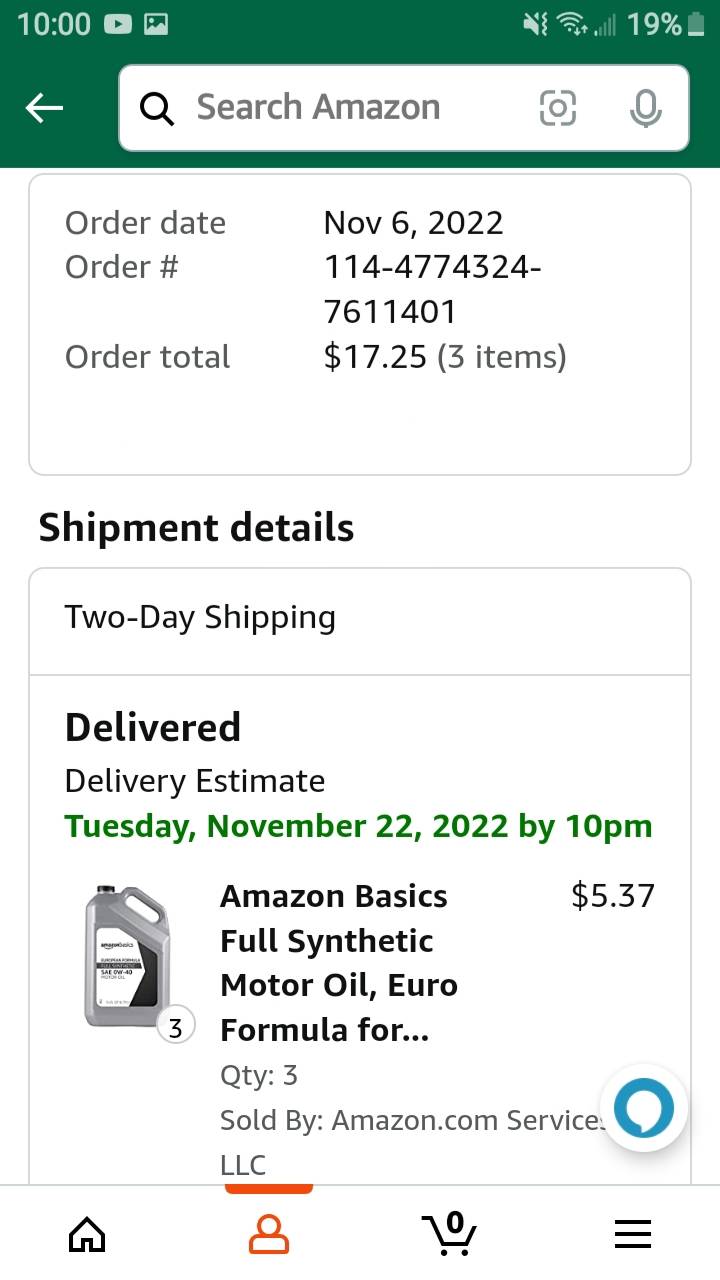Tap the Delivered status heading
This screenshot has height=1280, width=720.
(153, 727)
